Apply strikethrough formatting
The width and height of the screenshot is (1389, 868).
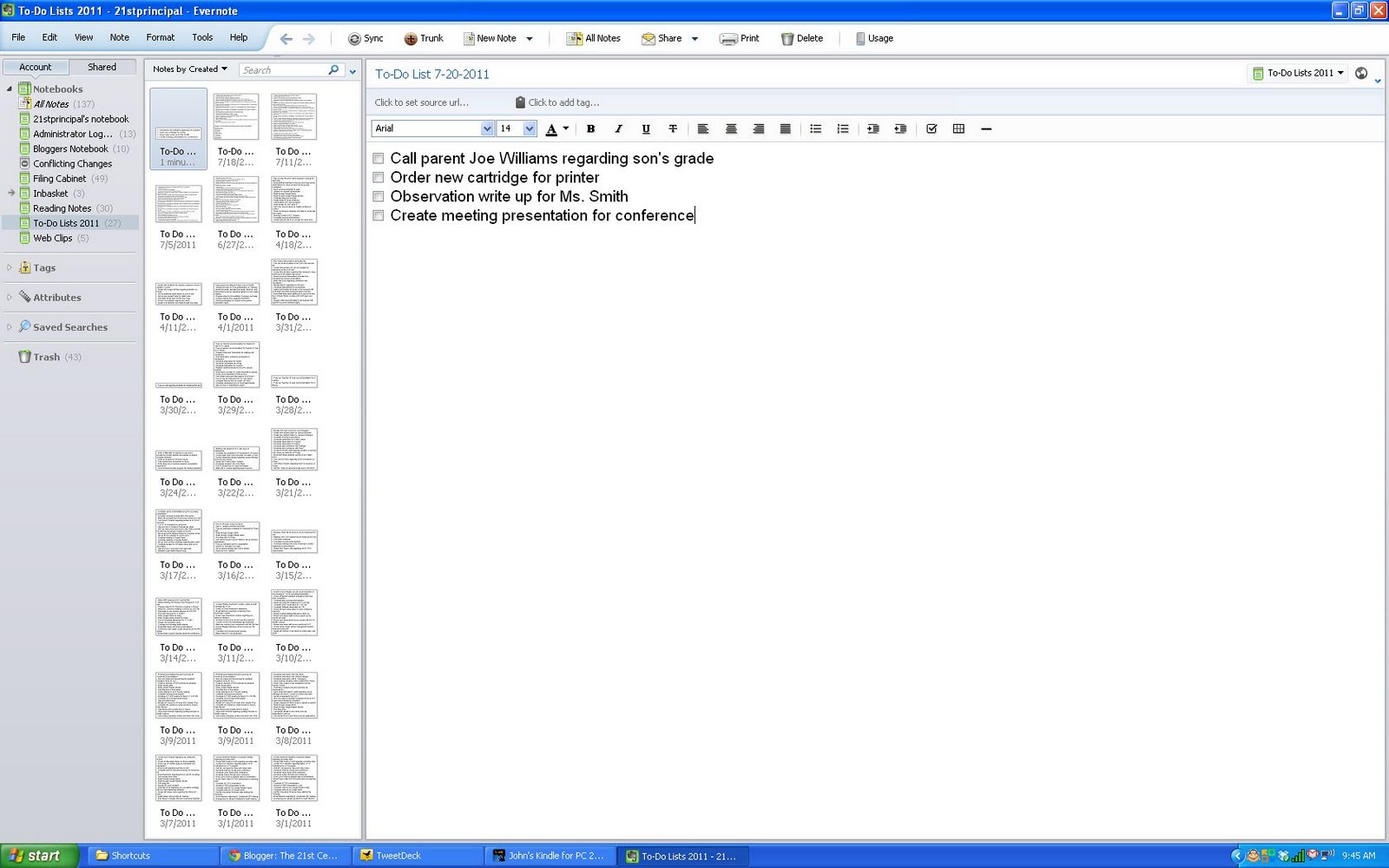673,128
